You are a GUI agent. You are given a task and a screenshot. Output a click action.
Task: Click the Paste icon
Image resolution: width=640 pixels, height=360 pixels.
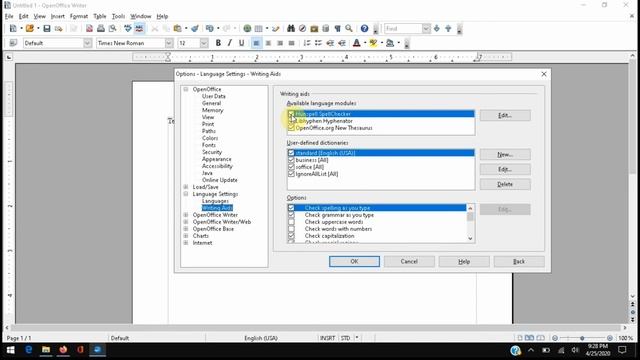[178, 29]
